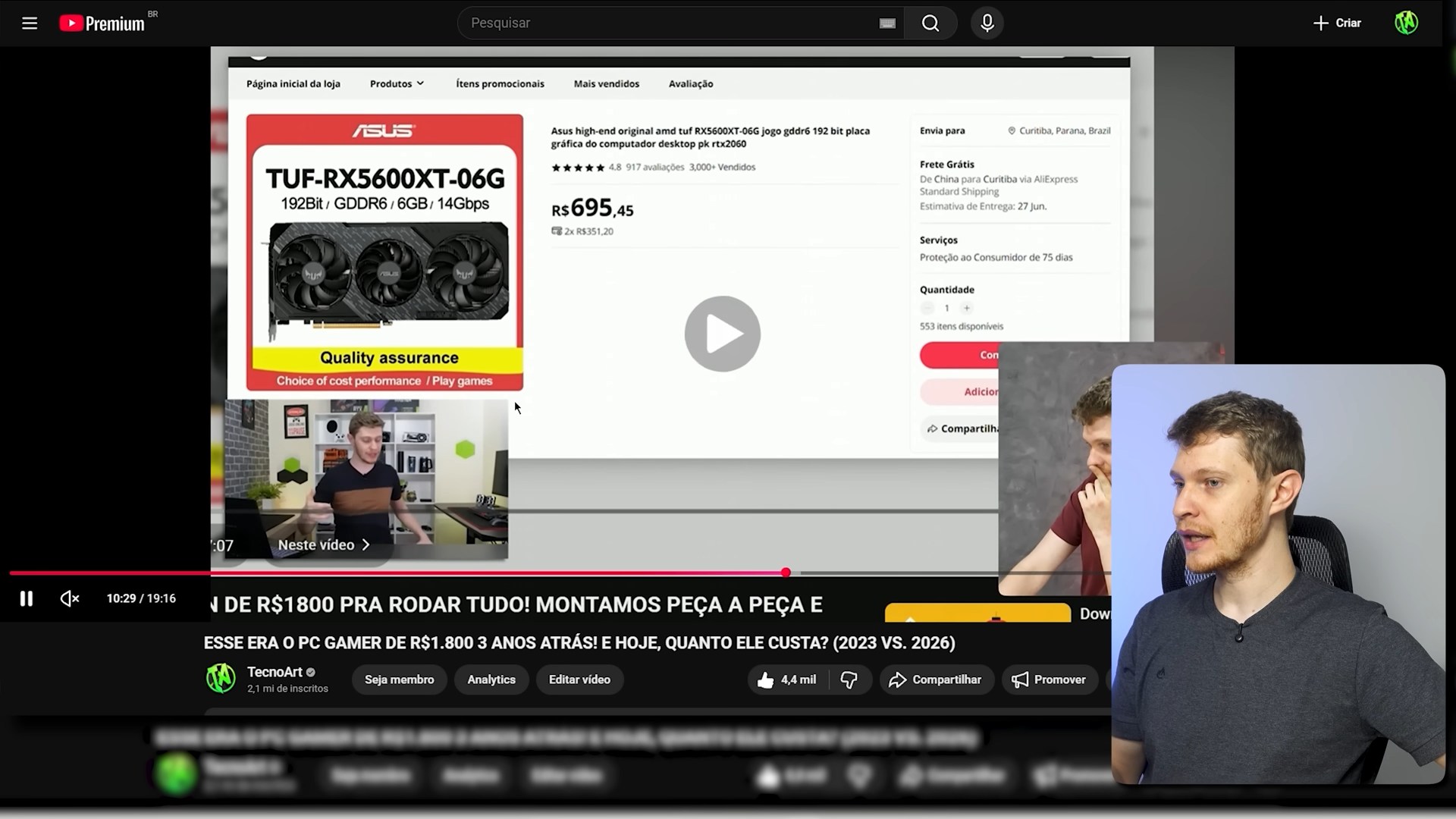The width and height of the screenshot is (1456, 819).
Task: Open the account avatar menu
Action: (1406, 23)
